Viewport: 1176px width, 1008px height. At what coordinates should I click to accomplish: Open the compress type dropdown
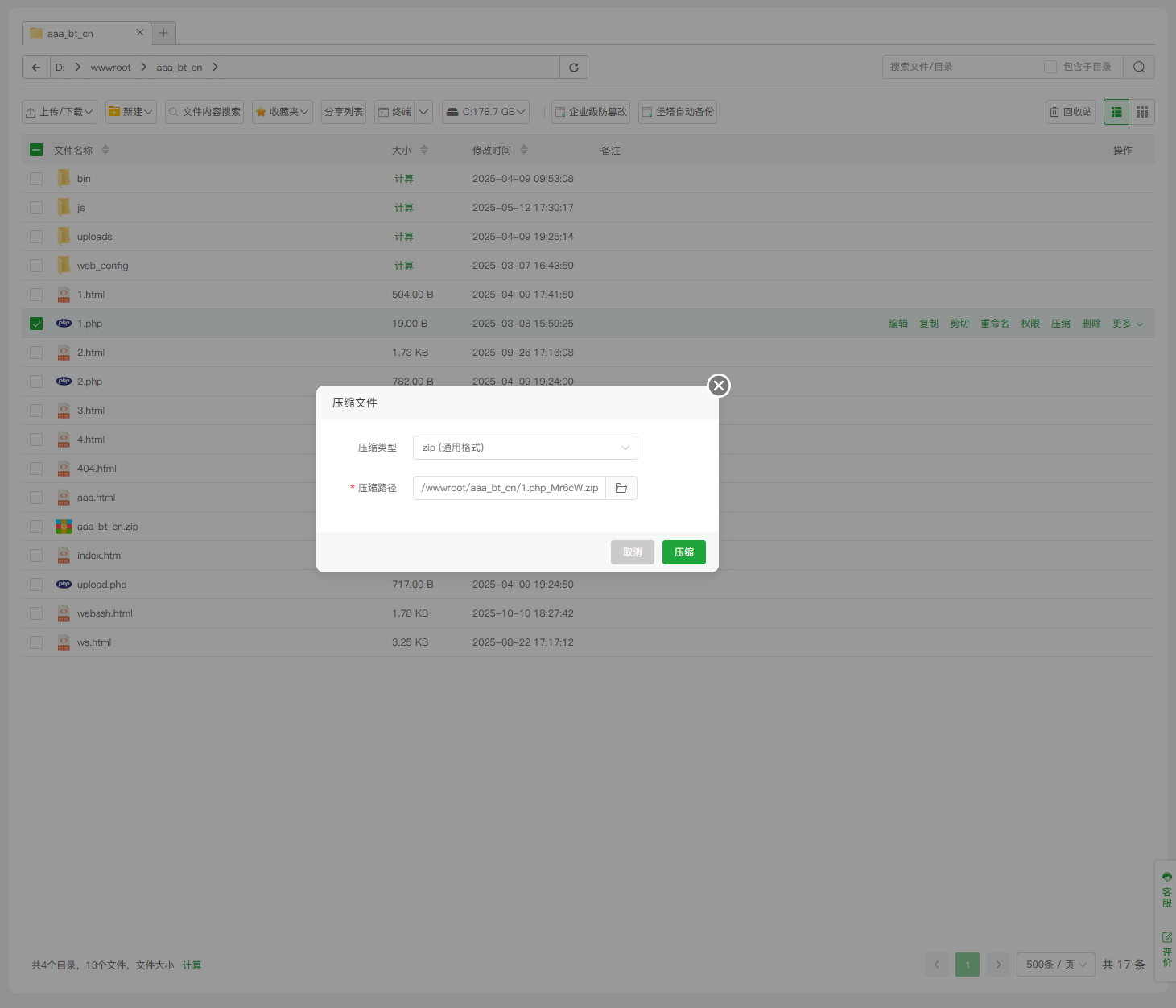[525, 448]
